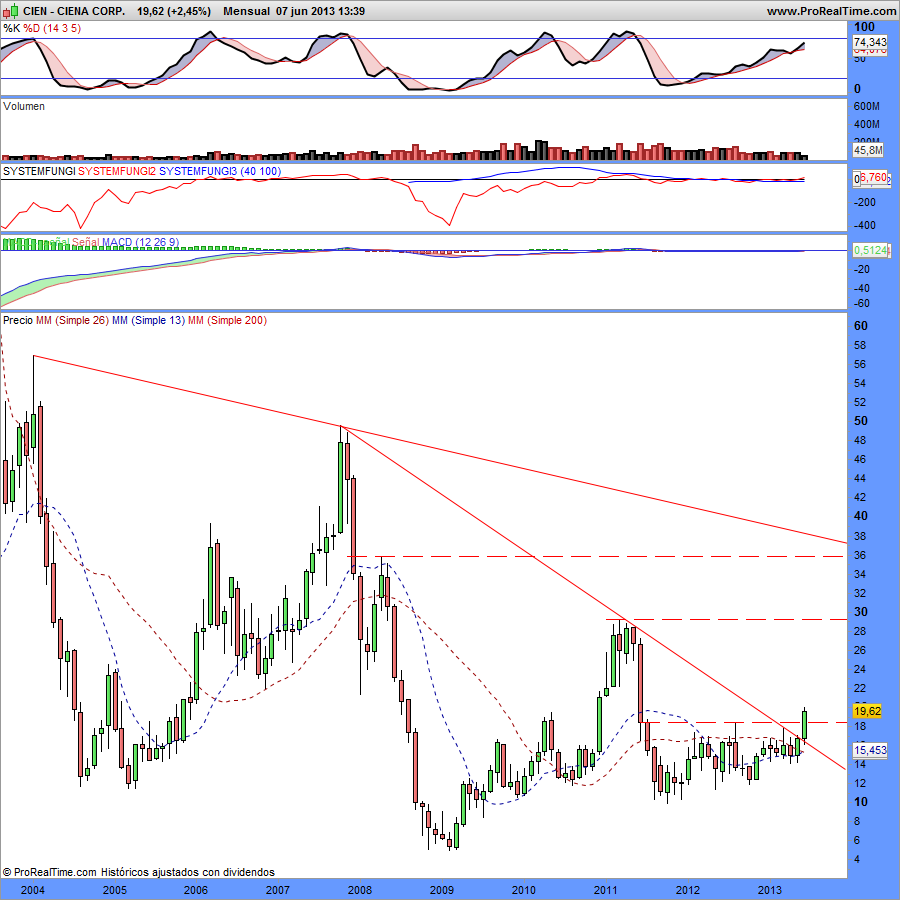The width and height of the screenshot is (900, 900).
Task: Click the -60 label on MACD axis
Action: [862, 304]
